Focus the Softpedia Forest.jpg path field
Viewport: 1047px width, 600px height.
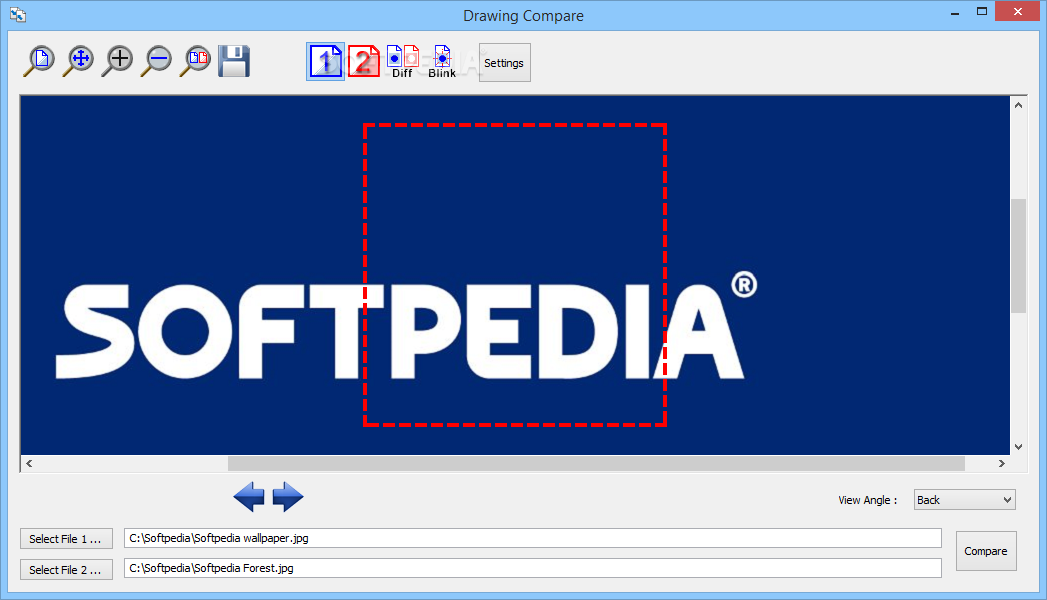click(x=532, y=568)
